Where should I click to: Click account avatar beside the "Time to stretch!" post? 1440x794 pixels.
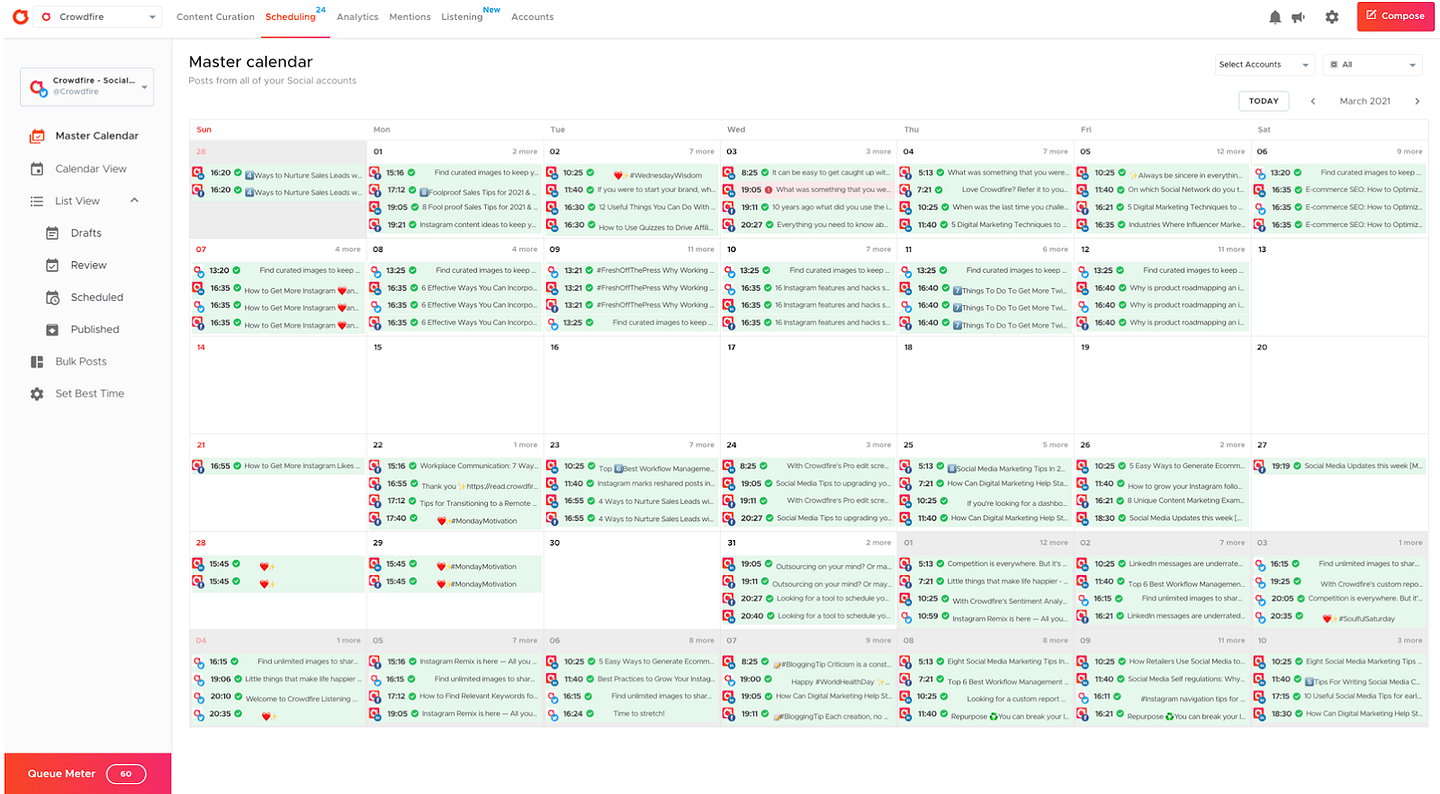[x=552, y=714]
